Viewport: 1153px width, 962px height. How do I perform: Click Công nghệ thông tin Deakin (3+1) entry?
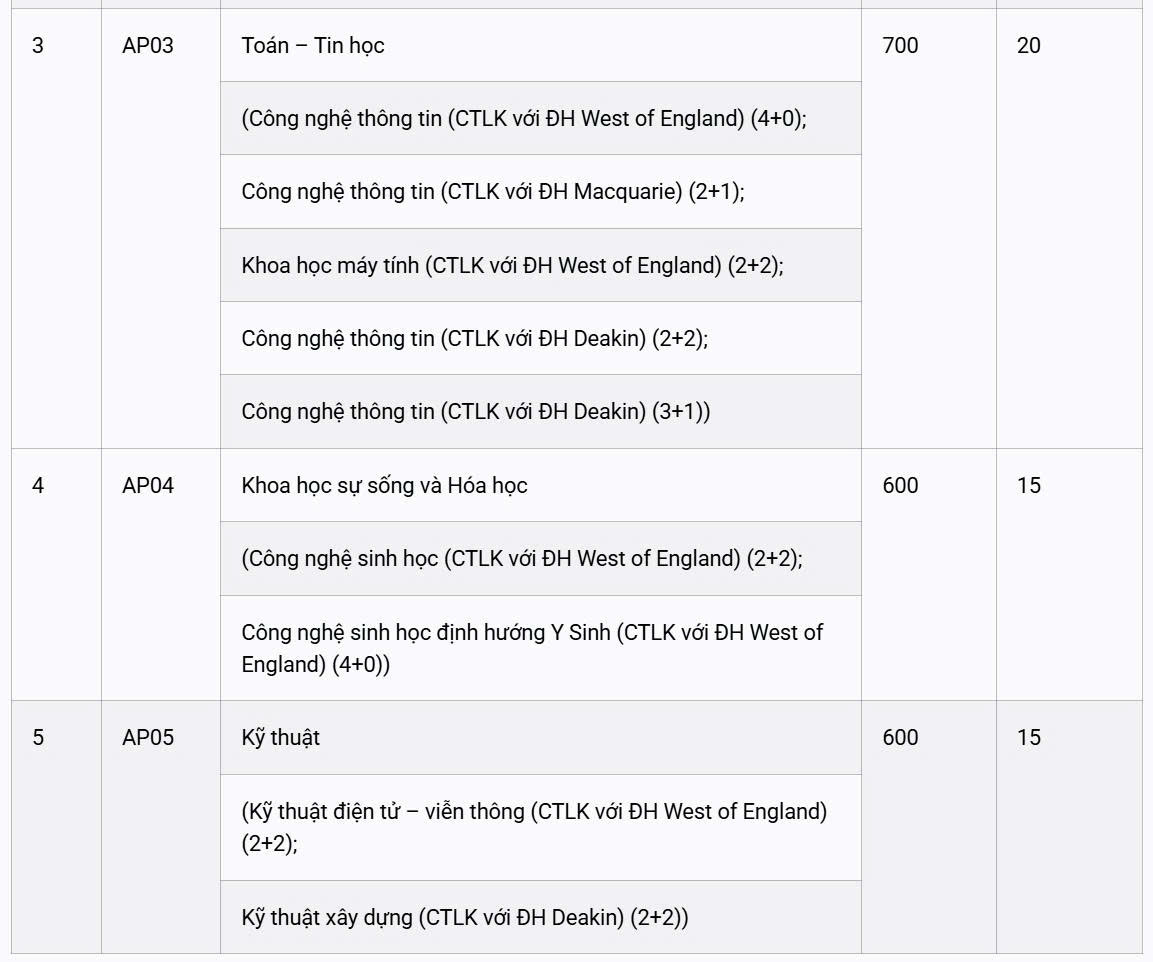click(476, 412)
